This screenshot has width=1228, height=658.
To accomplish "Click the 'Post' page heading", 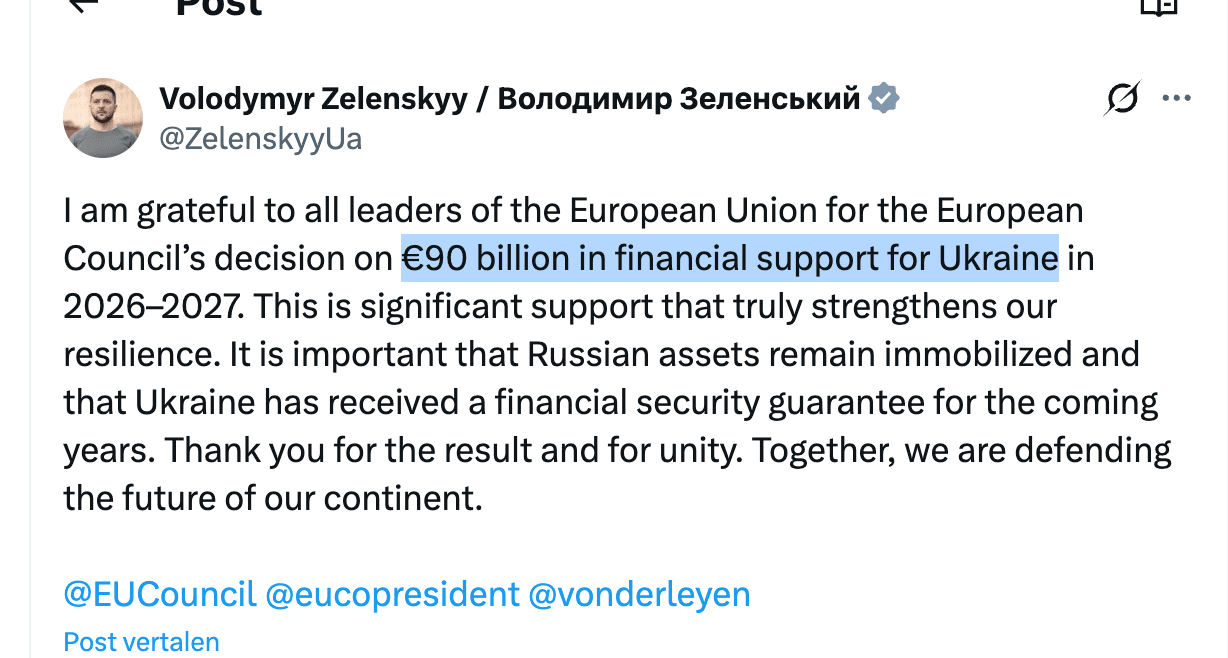I will (218, 8).
